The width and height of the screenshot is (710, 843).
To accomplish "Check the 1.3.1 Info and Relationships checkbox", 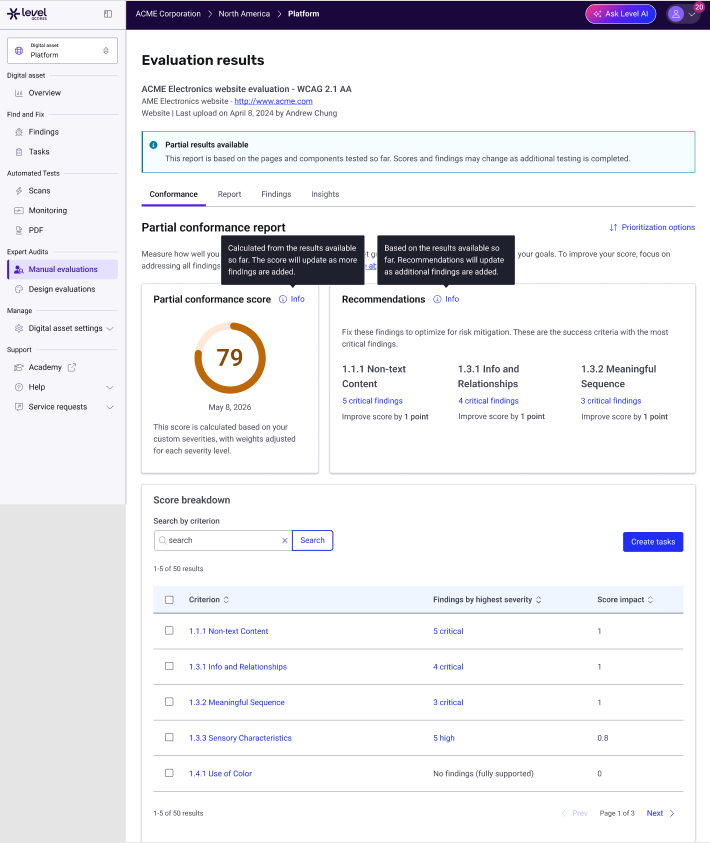I will 169,666.
